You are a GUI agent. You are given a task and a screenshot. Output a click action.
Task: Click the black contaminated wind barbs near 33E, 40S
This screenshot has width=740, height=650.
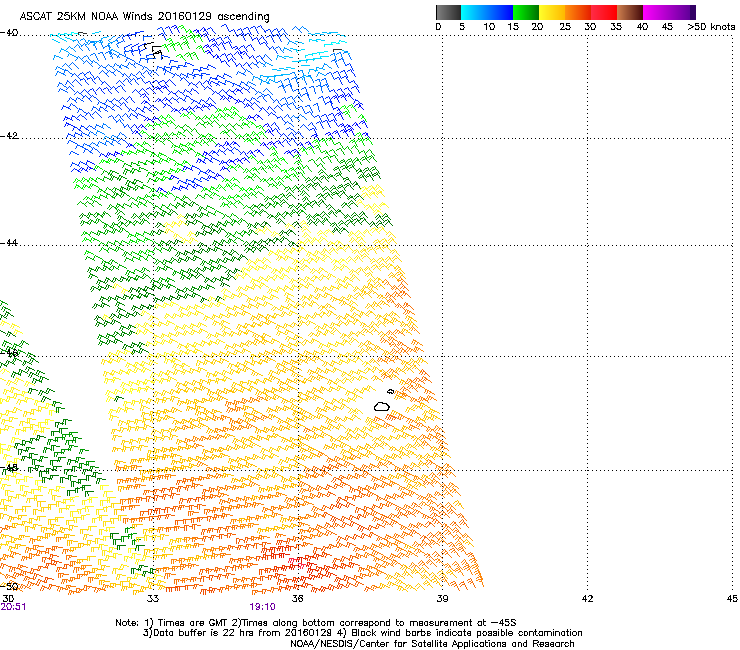click(154, 50)
